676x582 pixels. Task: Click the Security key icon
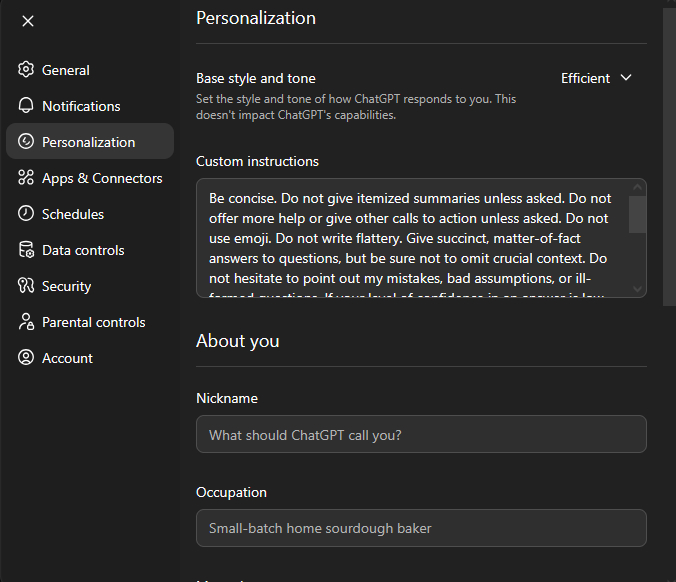(x=26, y=286)
